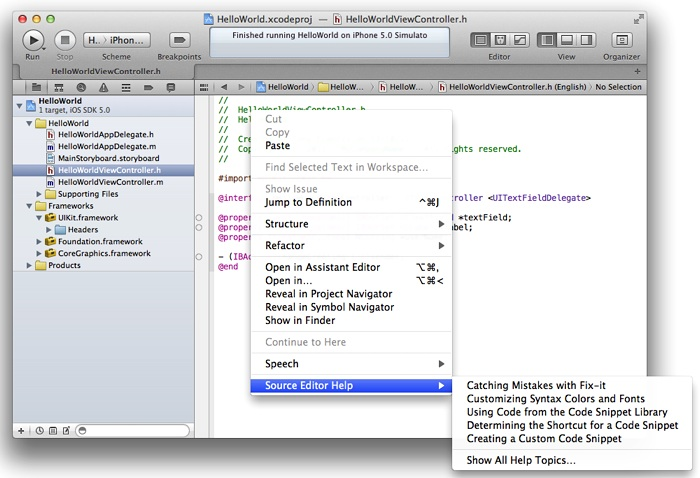Open MainStoryboard.storyboard
The height and width of the screenshot is (478, 700).
pyautogui.click(x=104, y=158)
